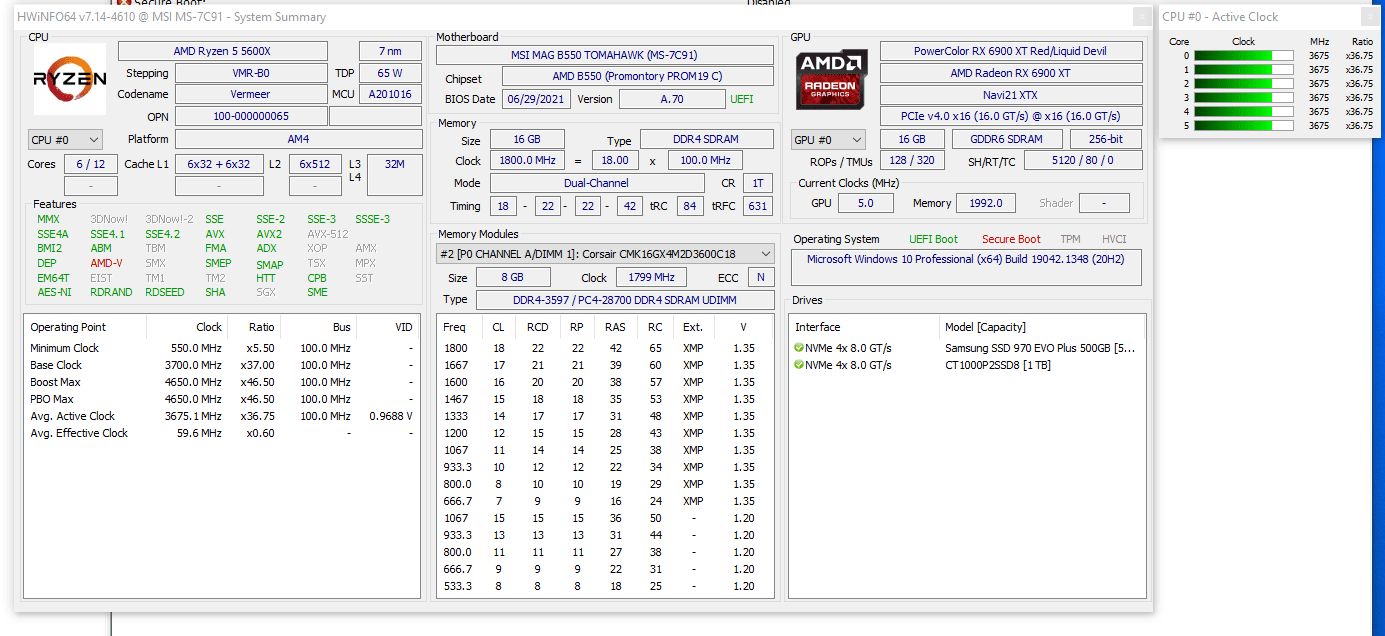Click the memory clock field 1800.0 MHz
Screen dimensions: 1385x636
527,160
